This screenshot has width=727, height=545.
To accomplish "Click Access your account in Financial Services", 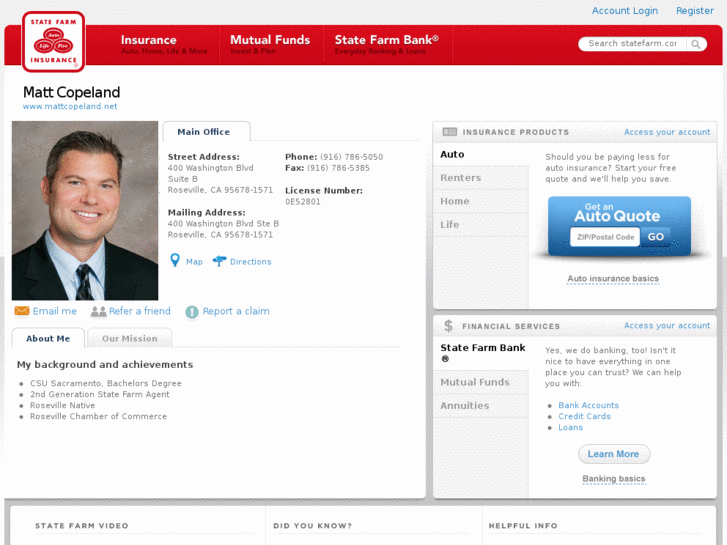I will (x=667, y=325).
